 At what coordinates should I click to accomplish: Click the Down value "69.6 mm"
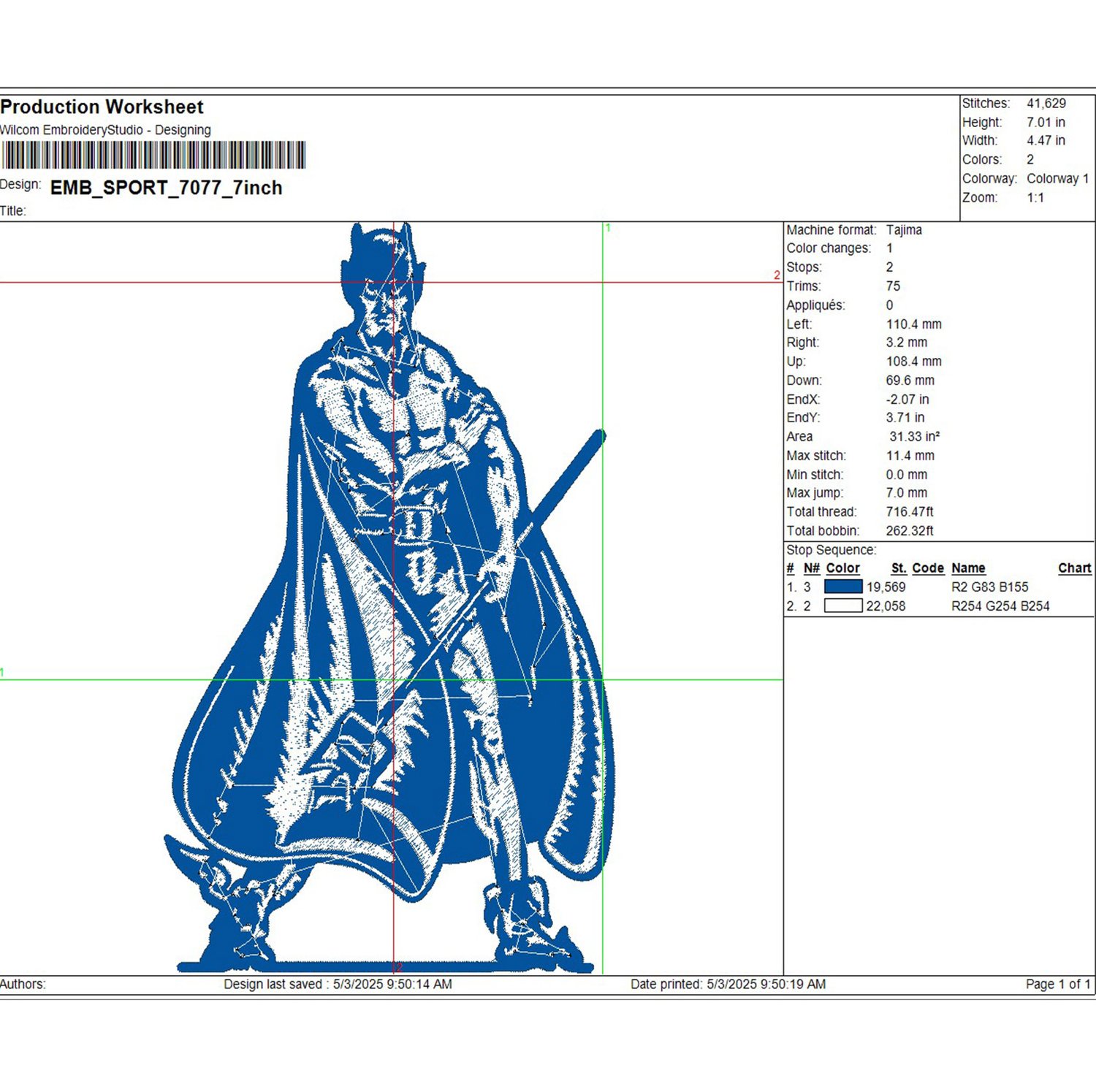pyautogui.click(x=910, y=381)
